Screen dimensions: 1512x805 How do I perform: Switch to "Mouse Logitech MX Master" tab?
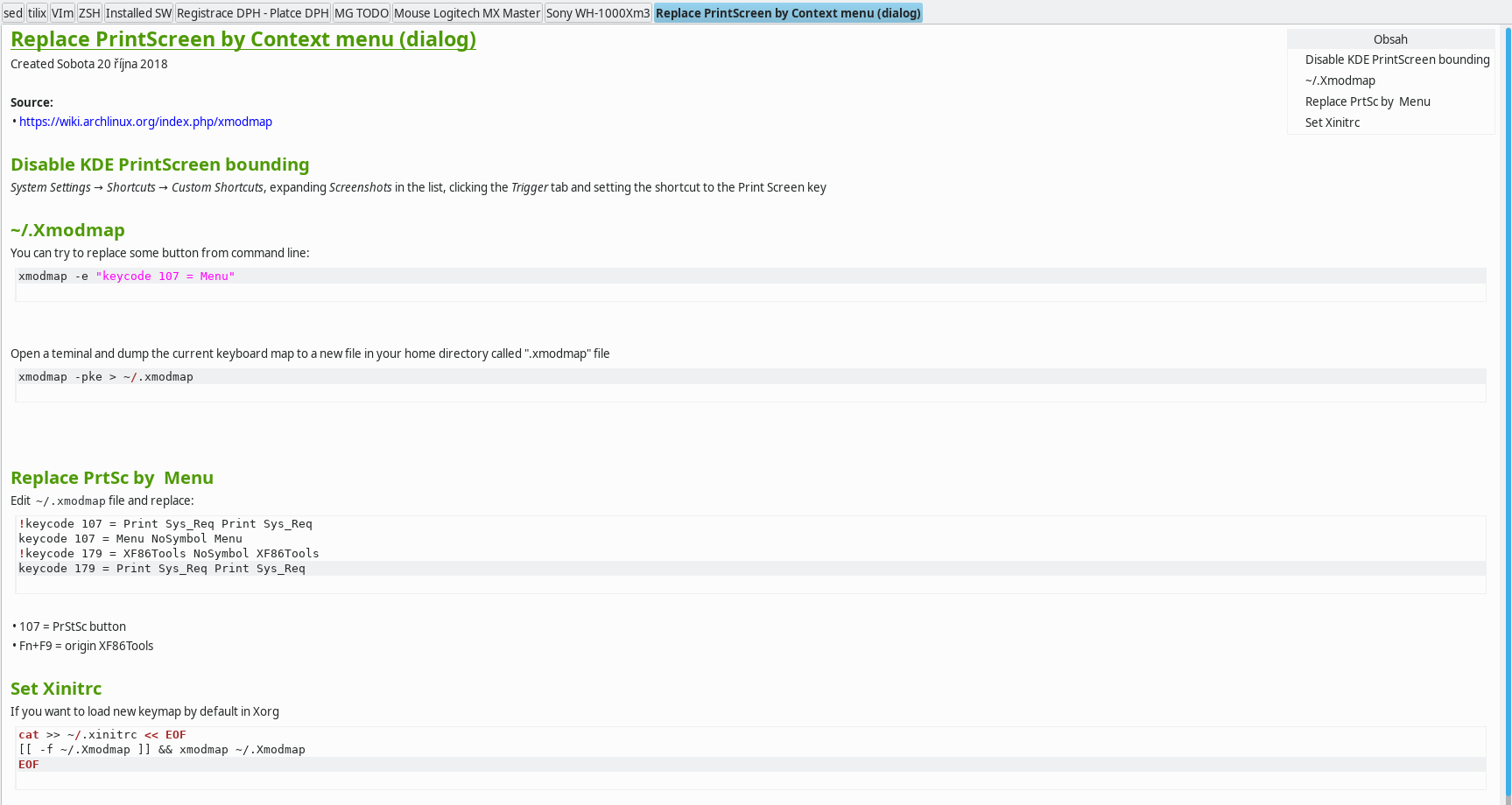click(x=466, y=12)
